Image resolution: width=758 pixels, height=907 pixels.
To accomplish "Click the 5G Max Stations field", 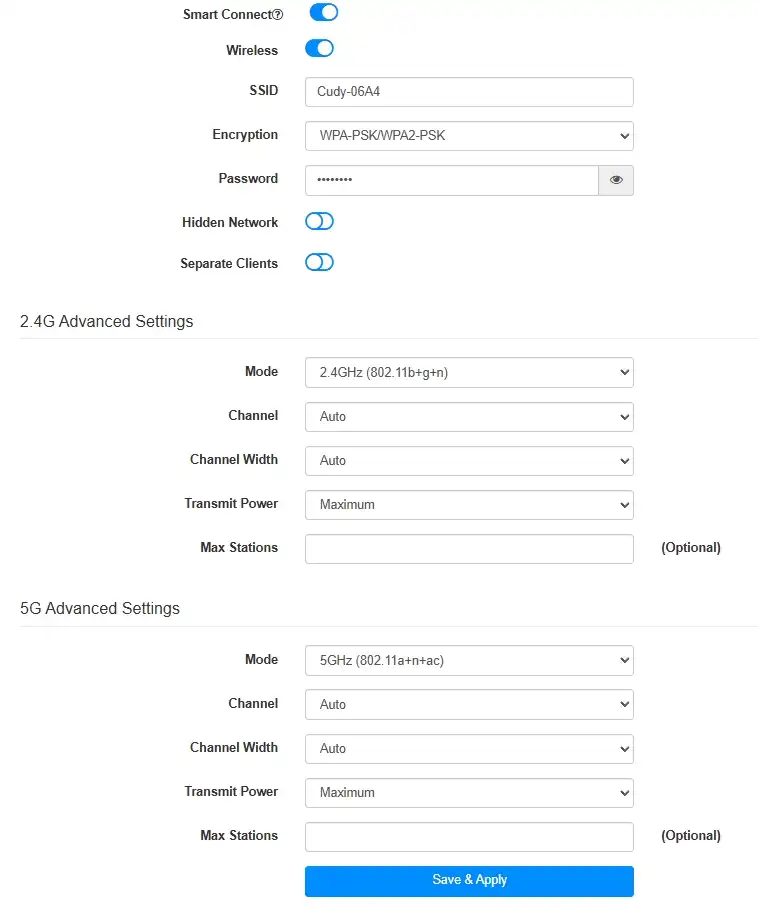I will (x=469, y=836).
